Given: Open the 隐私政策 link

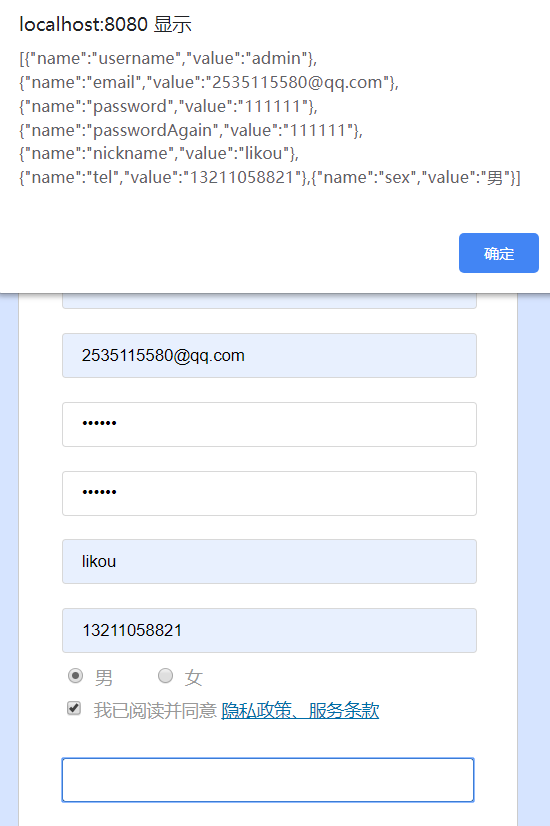Looking at the screenshot, I should (256, 711).
